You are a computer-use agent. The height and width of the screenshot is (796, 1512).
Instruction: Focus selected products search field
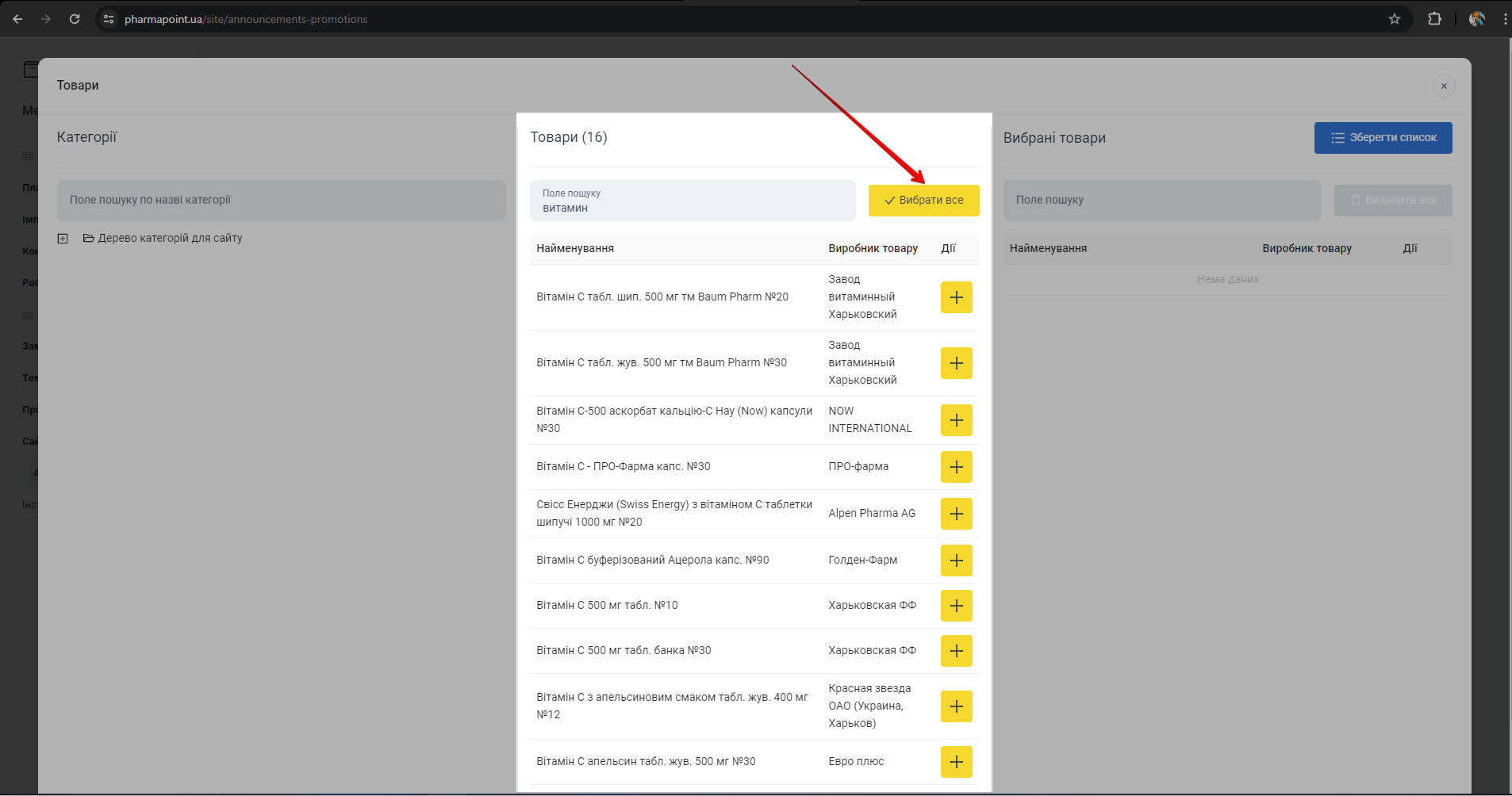pyautogui.click(x=1161, y=201)
